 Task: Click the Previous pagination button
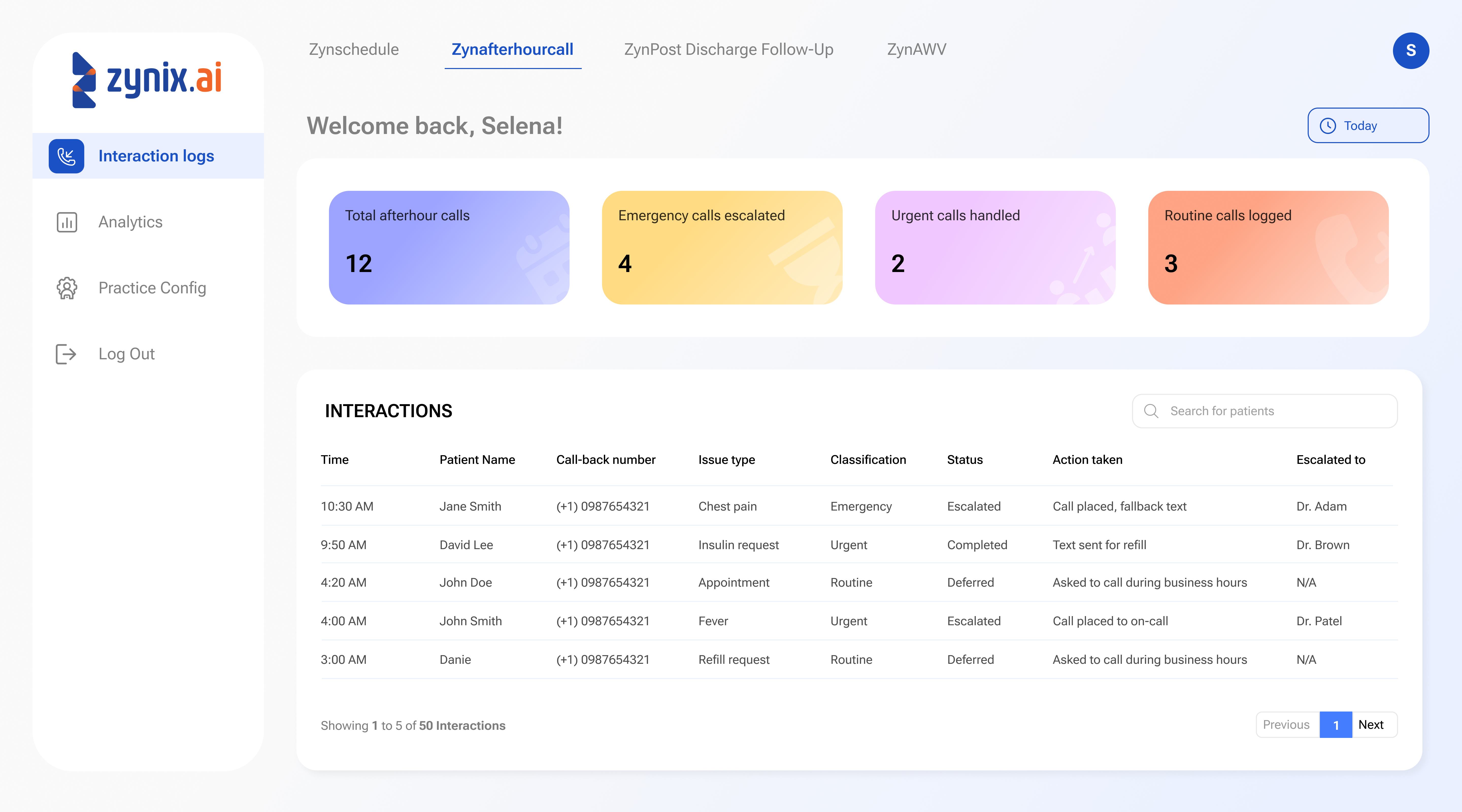pos(1287,725)
